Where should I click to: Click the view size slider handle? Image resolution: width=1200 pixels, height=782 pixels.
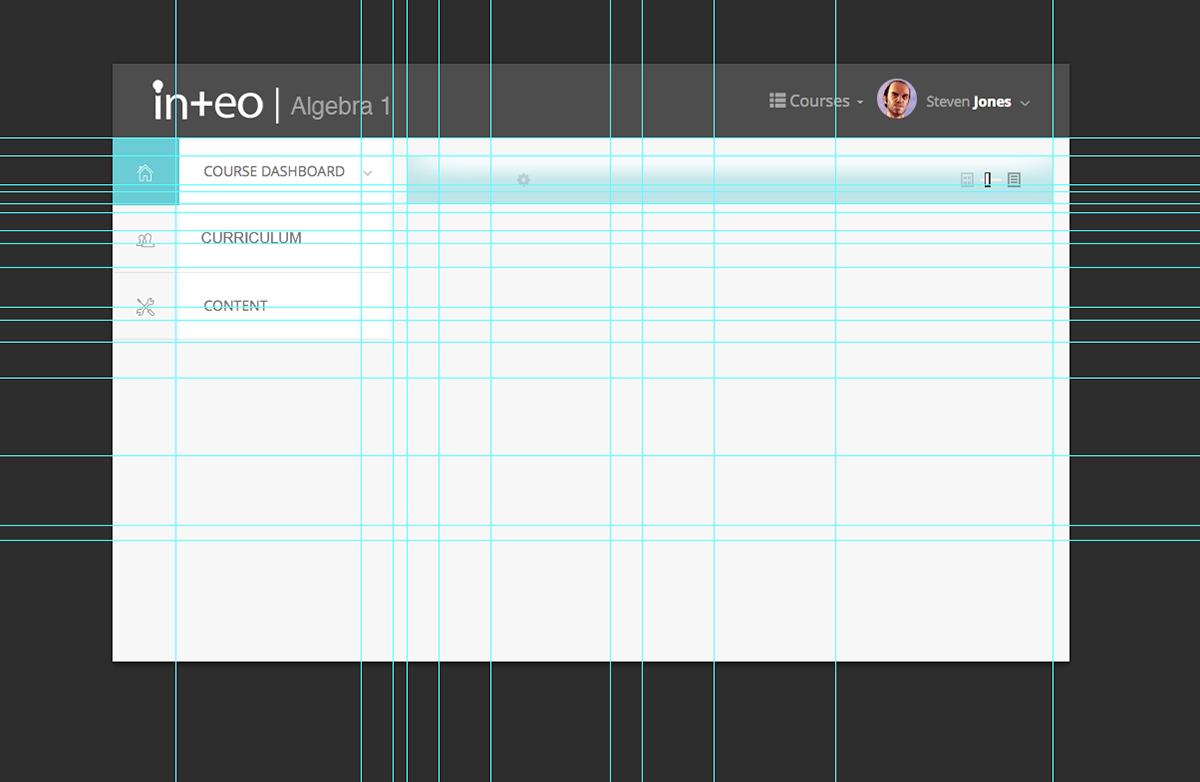click(987, 180)
